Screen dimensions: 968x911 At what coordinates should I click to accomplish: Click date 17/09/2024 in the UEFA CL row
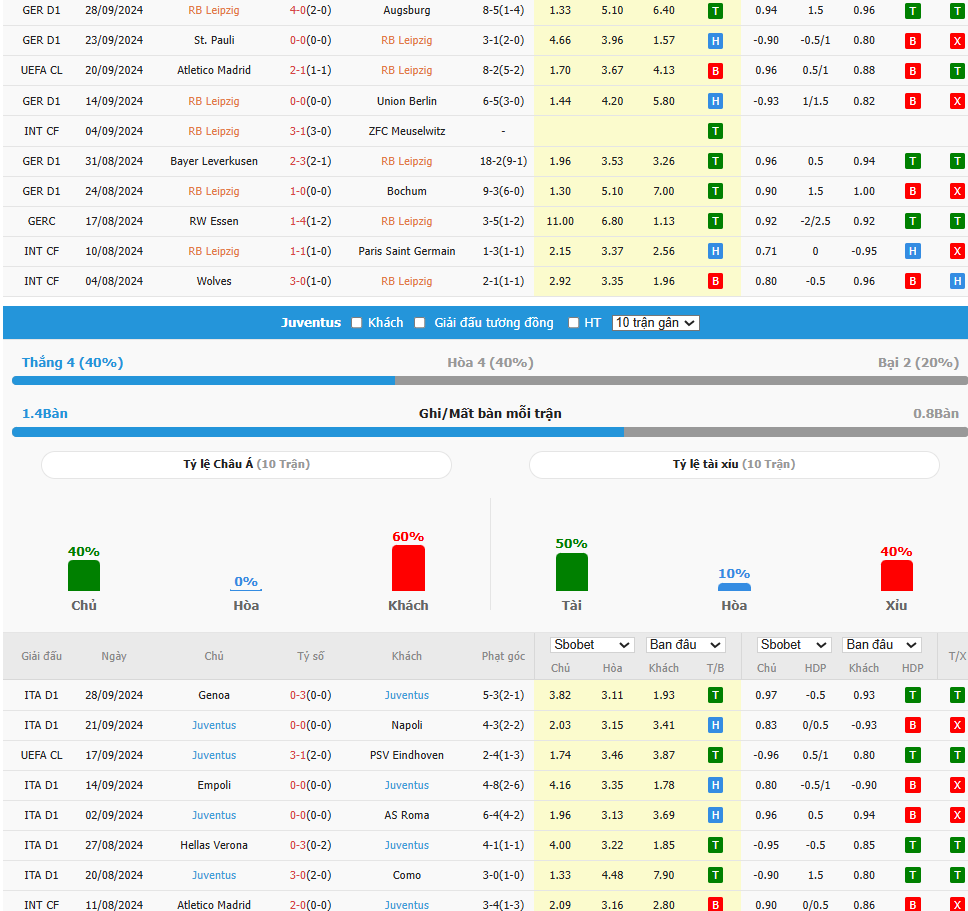114,755
